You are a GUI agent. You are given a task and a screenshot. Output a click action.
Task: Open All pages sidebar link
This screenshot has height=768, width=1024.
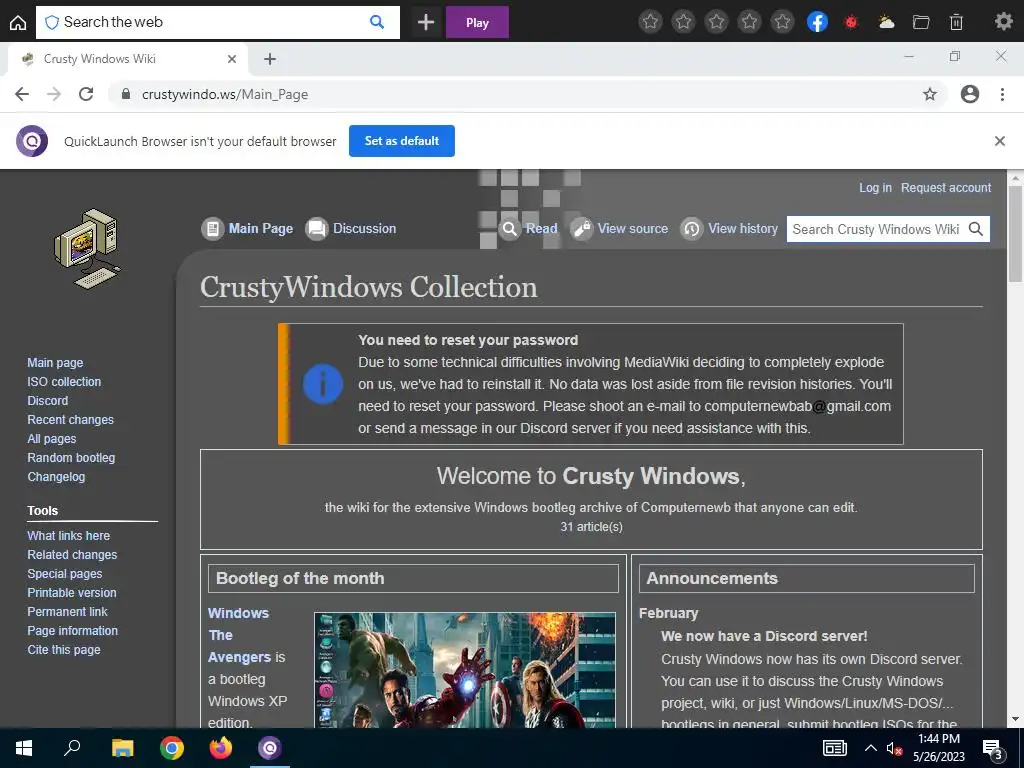(x=52, y=439)
